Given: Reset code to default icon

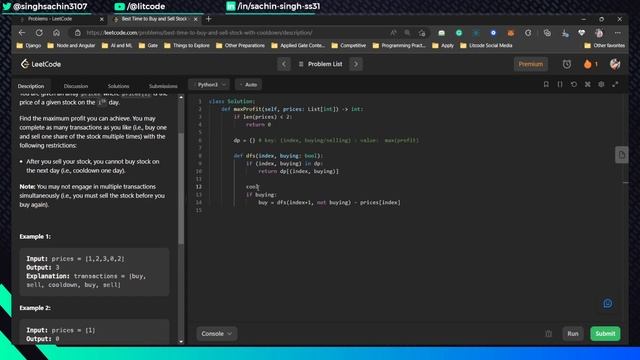Looking at the screenshot, I should point(574,84).
